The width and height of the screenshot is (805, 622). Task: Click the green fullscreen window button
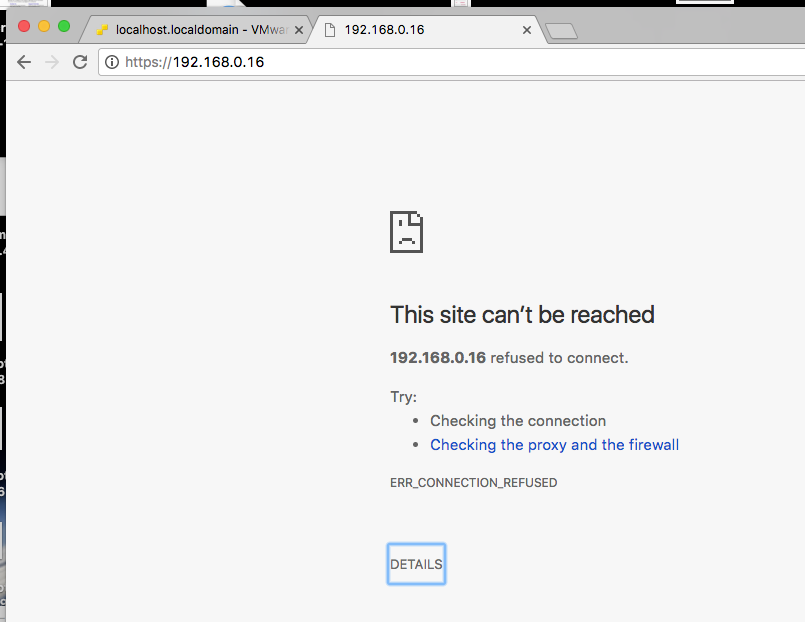click(64, 26)
